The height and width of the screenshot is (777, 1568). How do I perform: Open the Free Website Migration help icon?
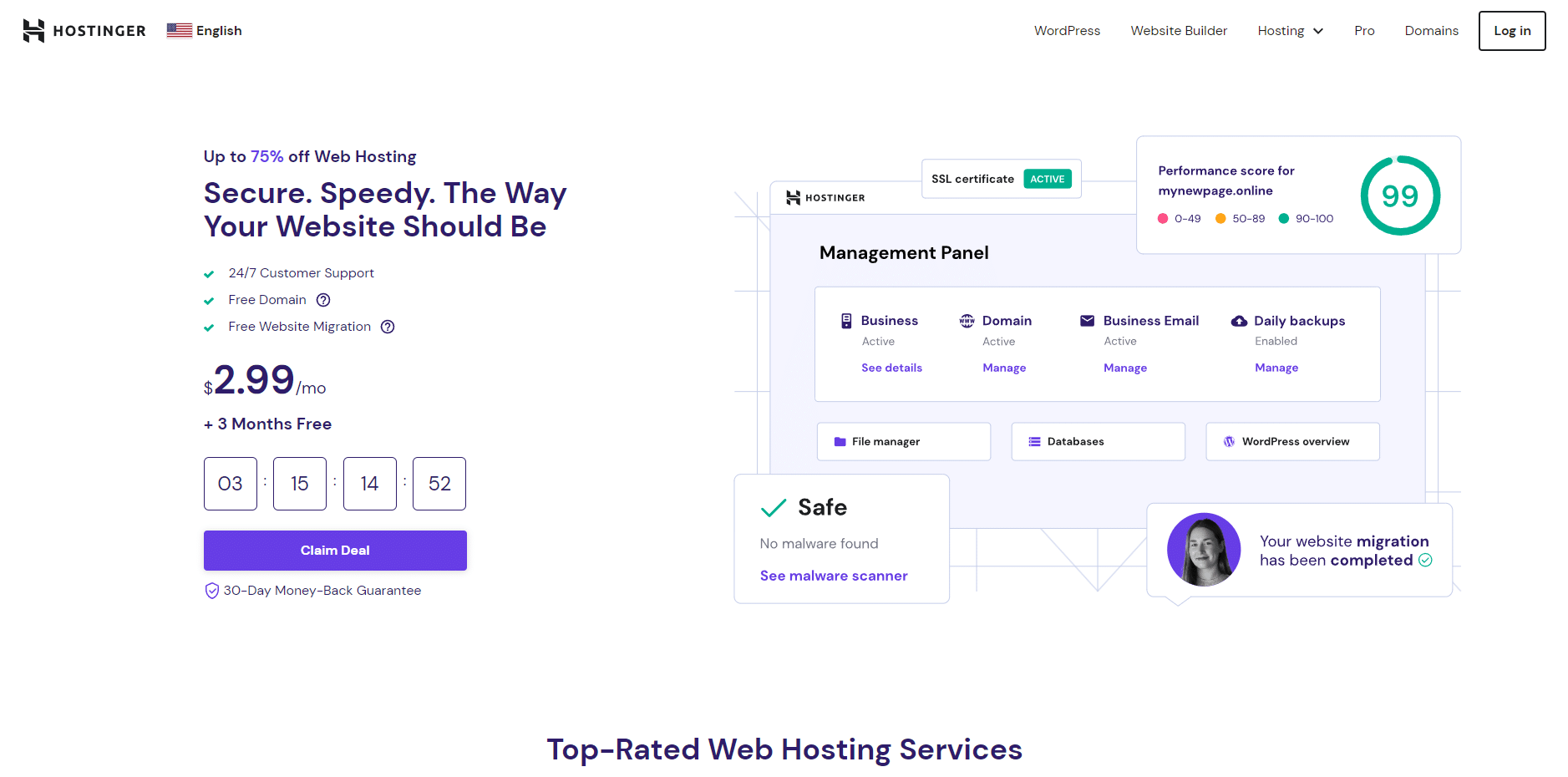click(388, 327)
